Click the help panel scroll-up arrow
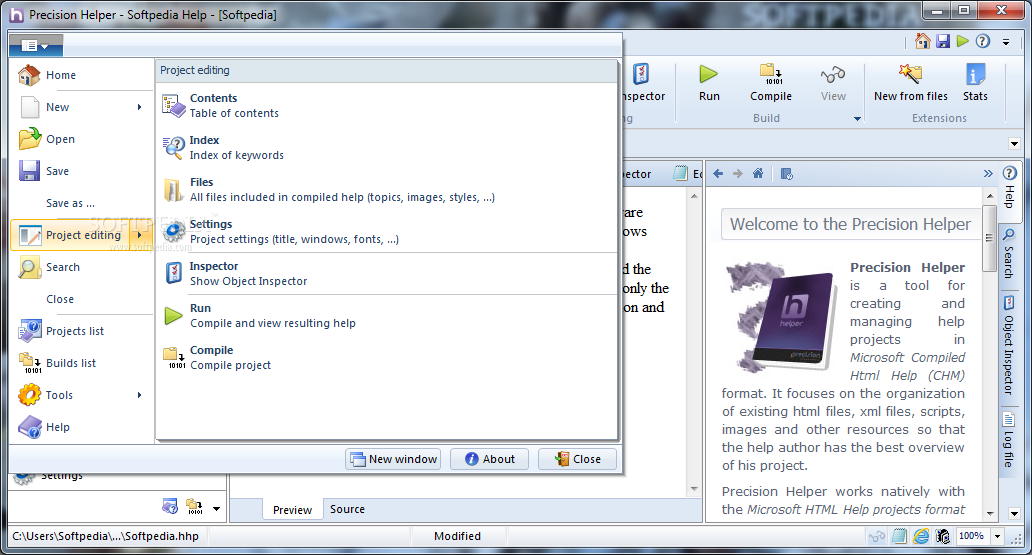Screen dimensions: 1032x555 990,196
